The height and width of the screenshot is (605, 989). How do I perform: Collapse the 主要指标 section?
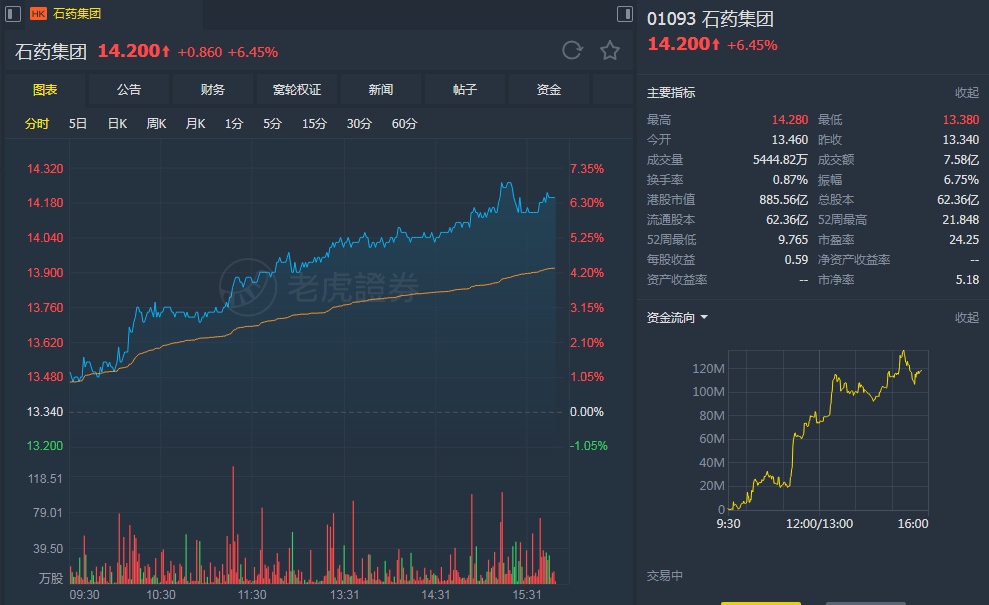[966, 93]
